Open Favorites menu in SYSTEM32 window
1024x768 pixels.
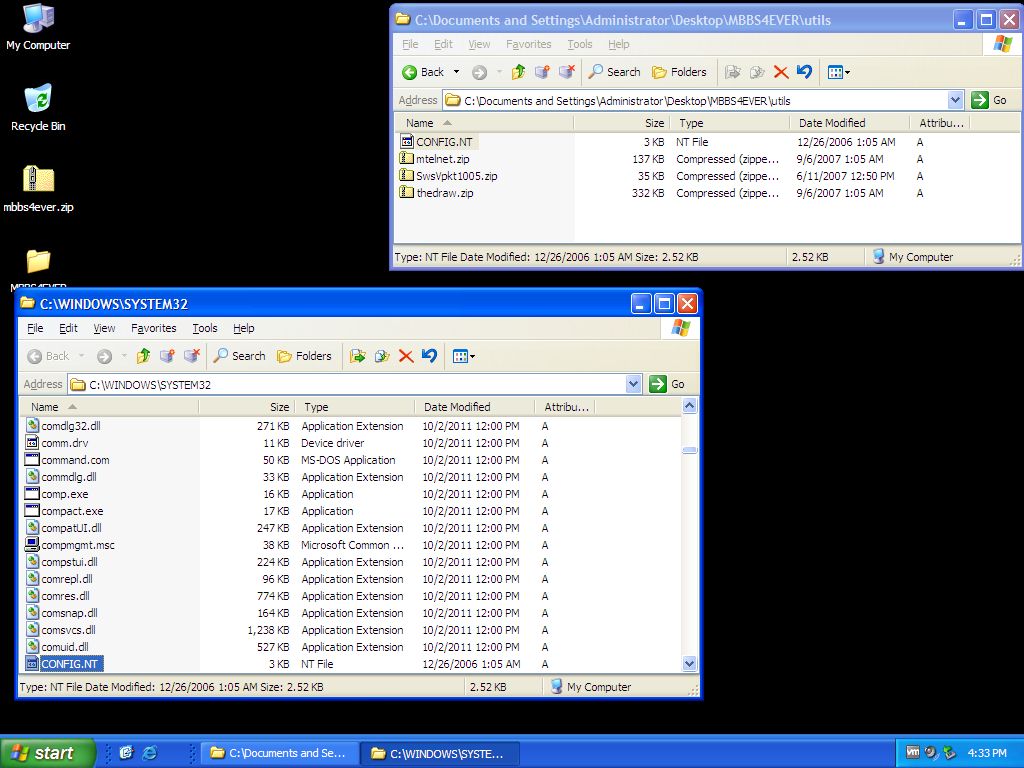154,328
